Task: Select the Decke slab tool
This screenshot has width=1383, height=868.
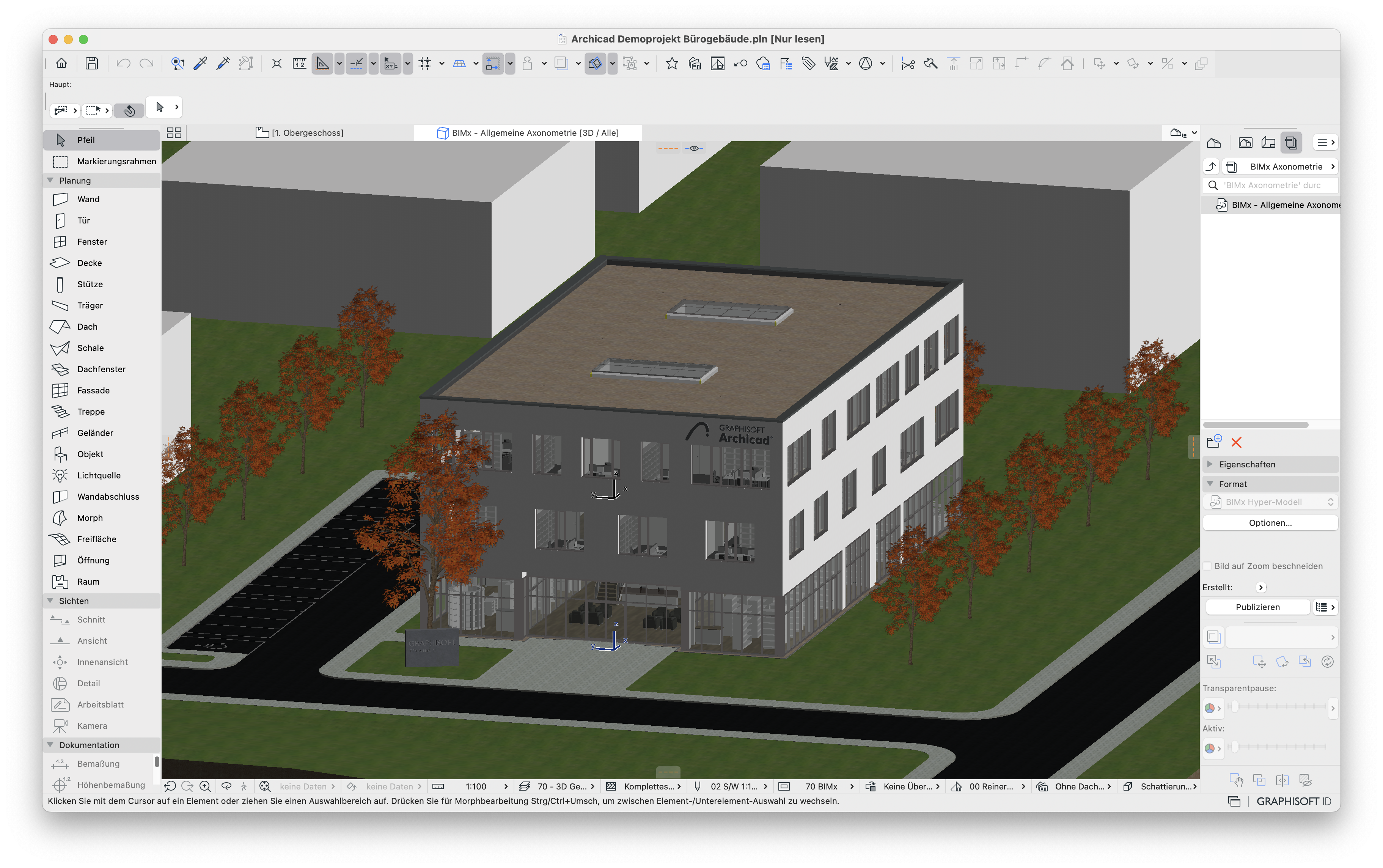Action: tap(102, 263)
